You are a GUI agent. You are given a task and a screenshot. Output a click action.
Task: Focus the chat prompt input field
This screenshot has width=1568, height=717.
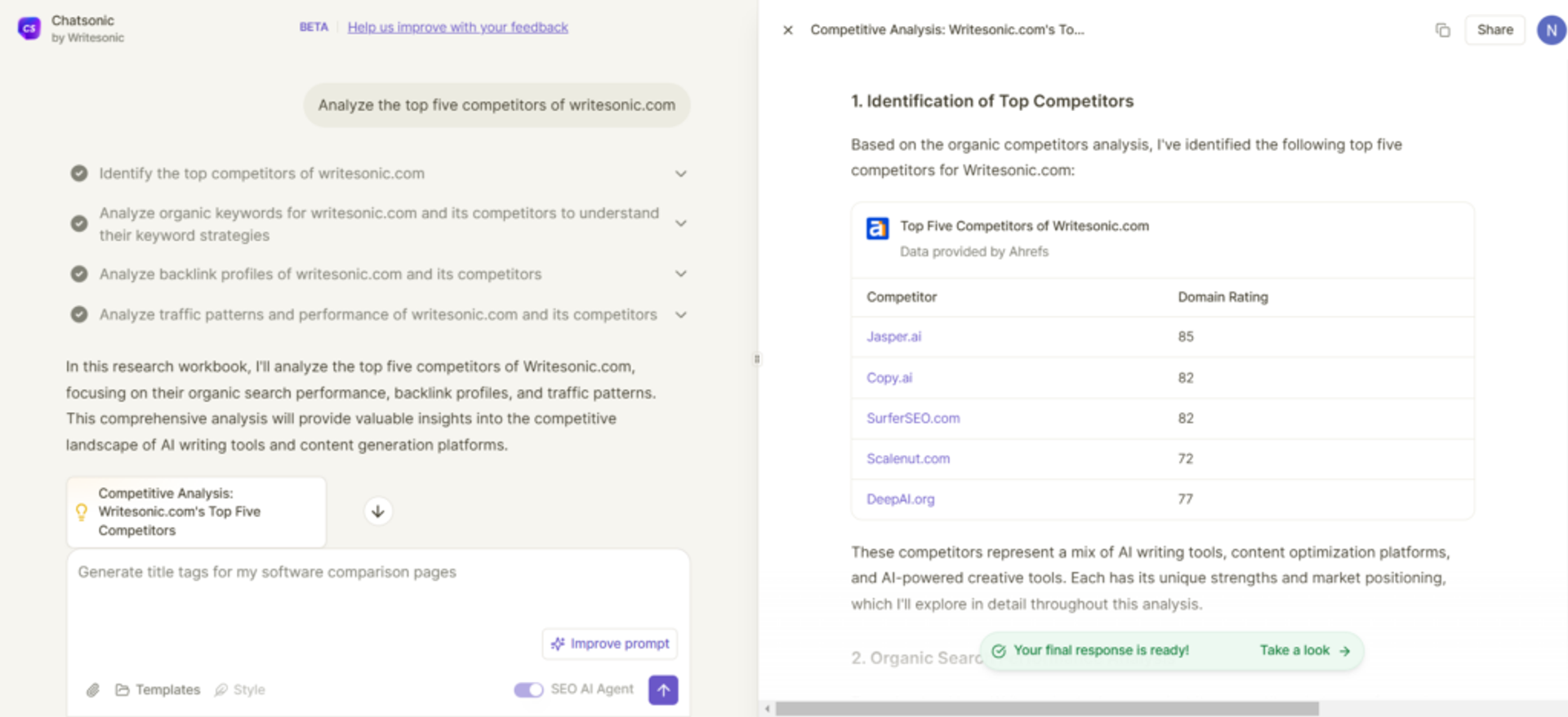click(x=377, y=572)
